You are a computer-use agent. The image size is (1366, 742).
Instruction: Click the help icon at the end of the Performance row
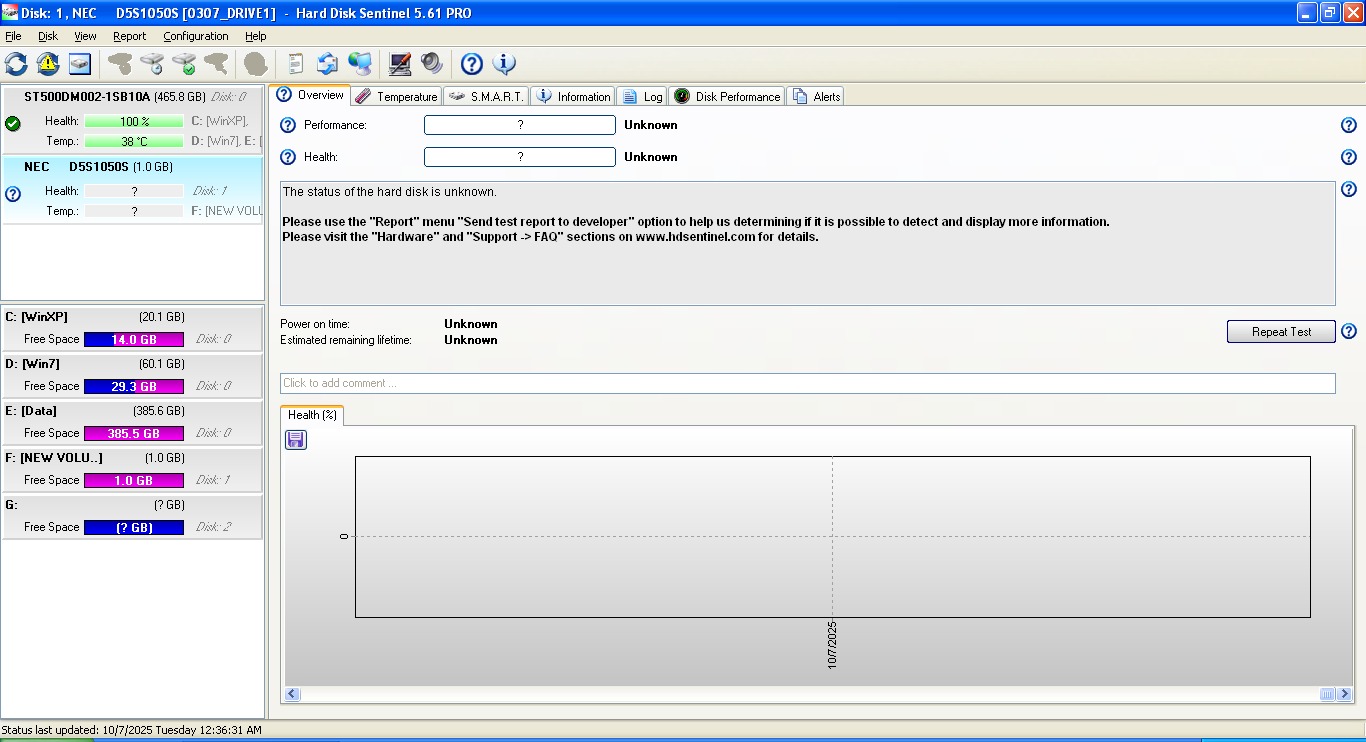click(1348, 125)
